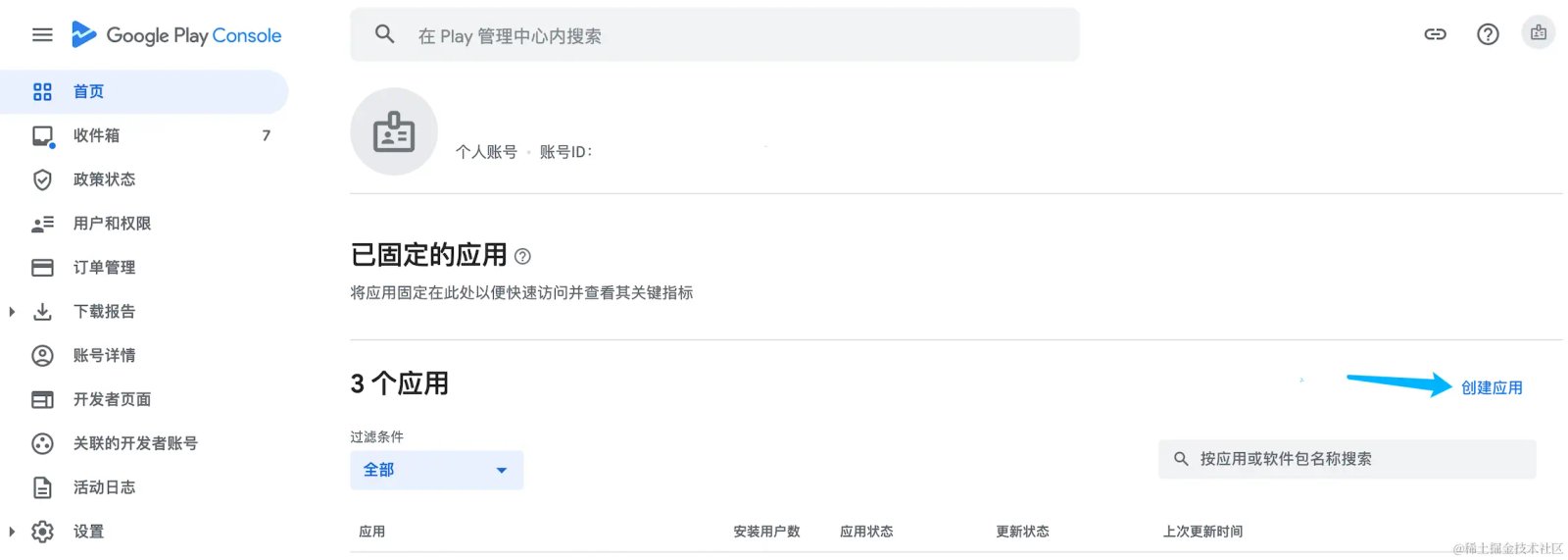Viewport: 1568px width, 560px height.
Task: Click the Google Play Console logo
Action: tap(176, 35)
